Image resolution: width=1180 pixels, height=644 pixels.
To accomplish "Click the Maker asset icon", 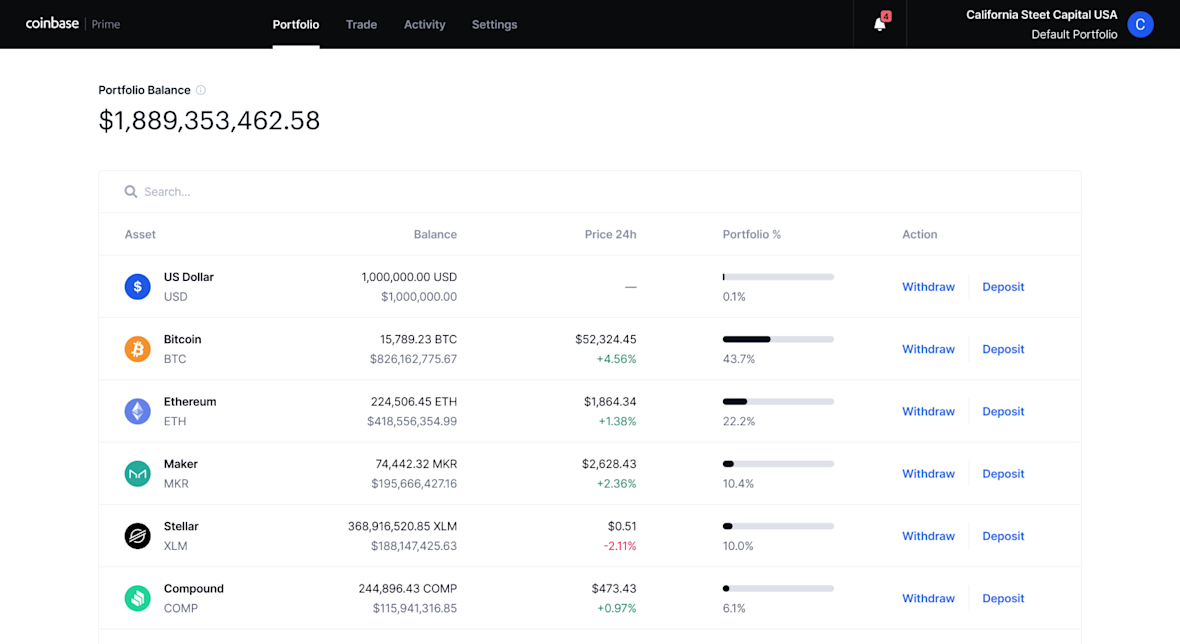I will point(138,474).
